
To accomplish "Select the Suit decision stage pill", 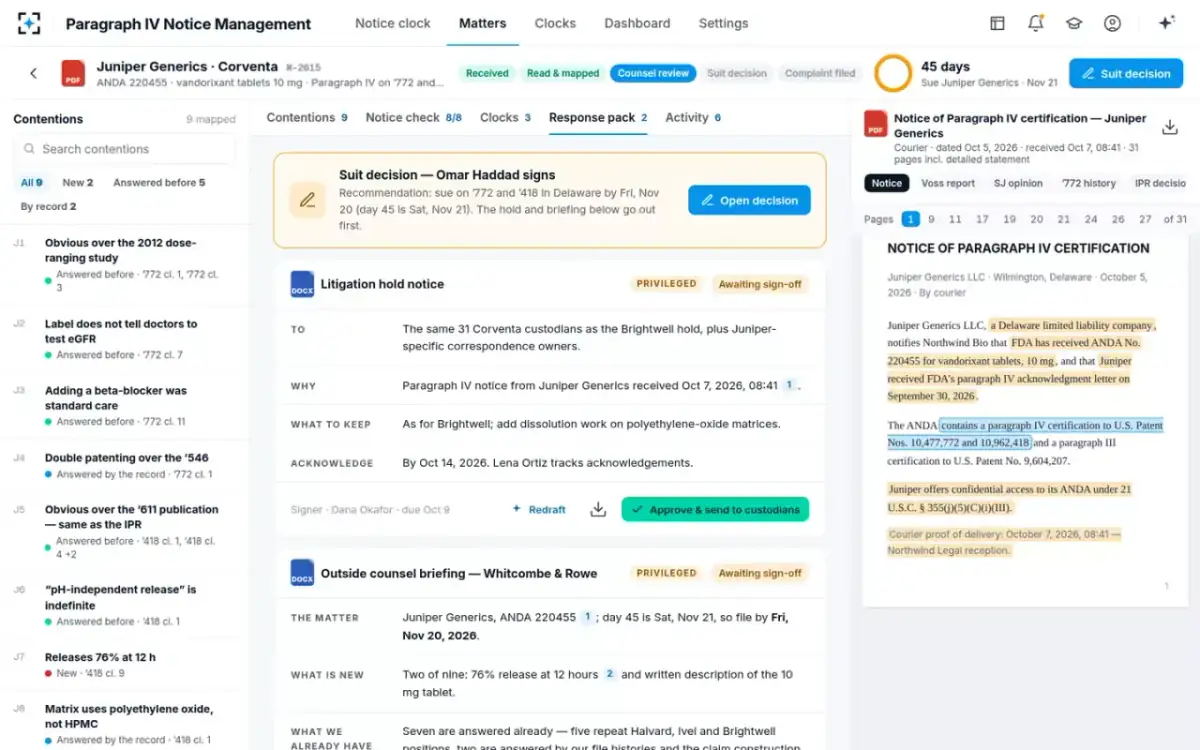I will coord(737,73).
